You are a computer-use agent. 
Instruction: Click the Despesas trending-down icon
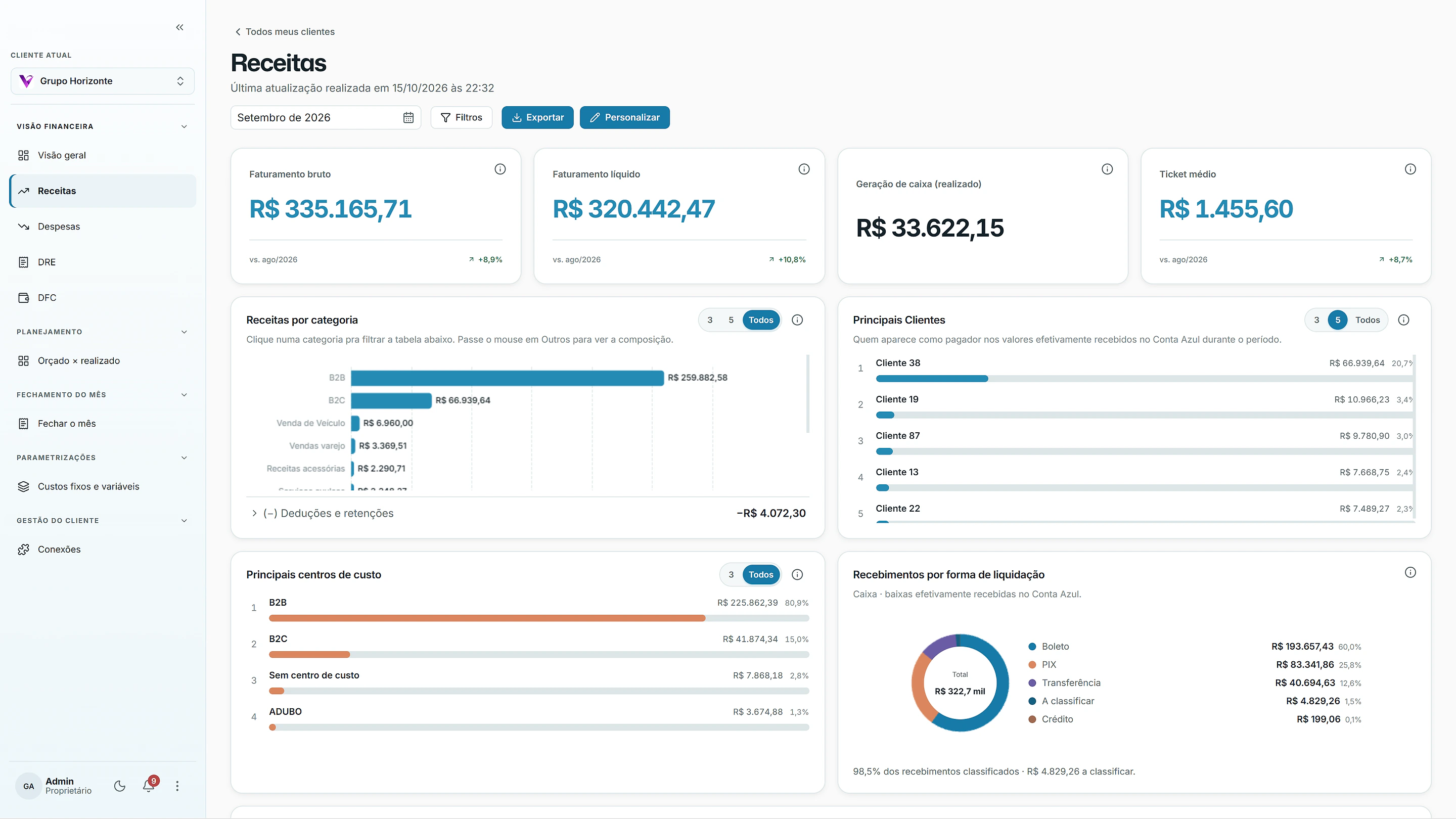pyautogui.click(x=23, y=226)
